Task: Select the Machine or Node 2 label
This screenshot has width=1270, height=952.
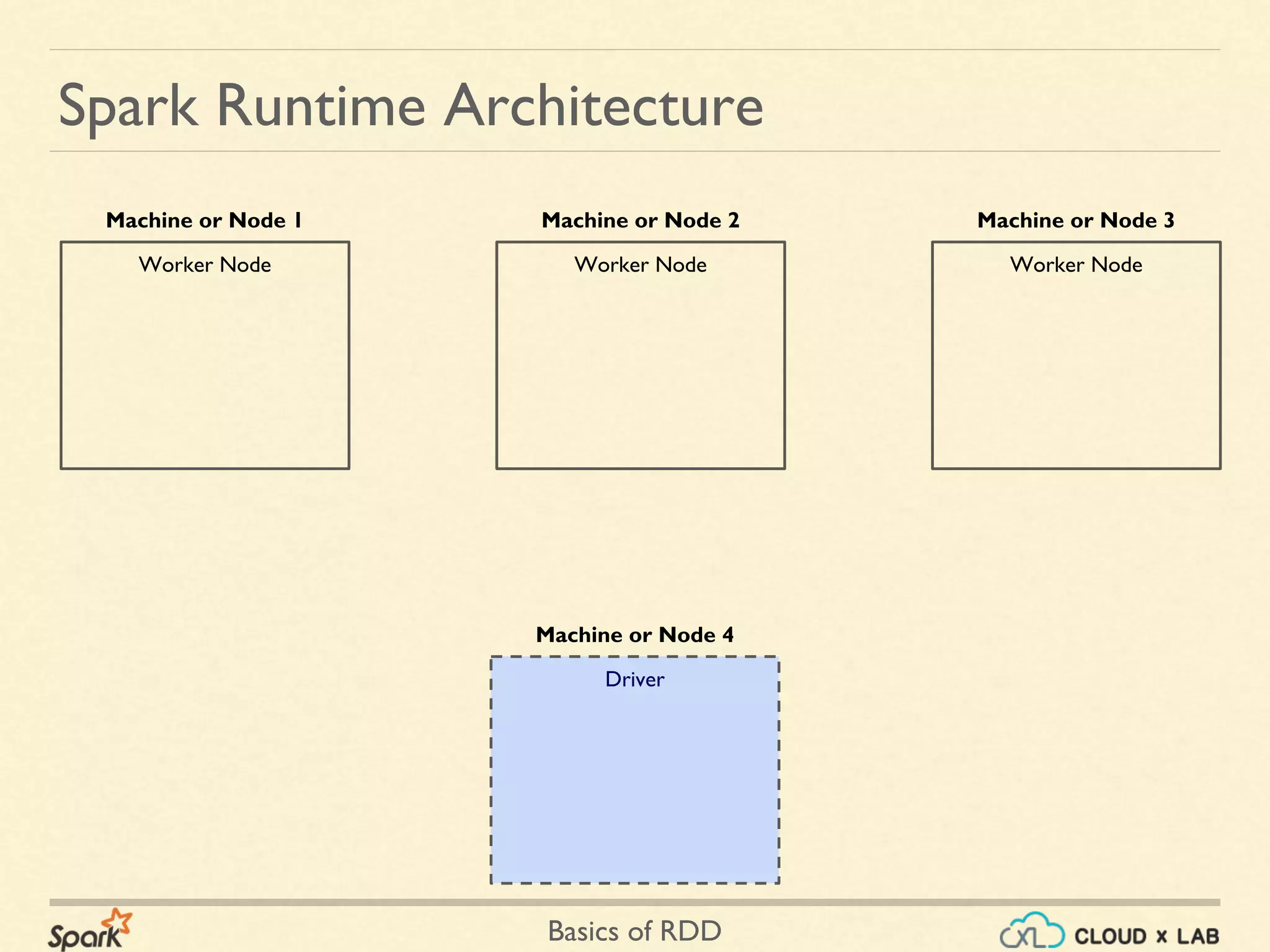Action: [640, 221]
